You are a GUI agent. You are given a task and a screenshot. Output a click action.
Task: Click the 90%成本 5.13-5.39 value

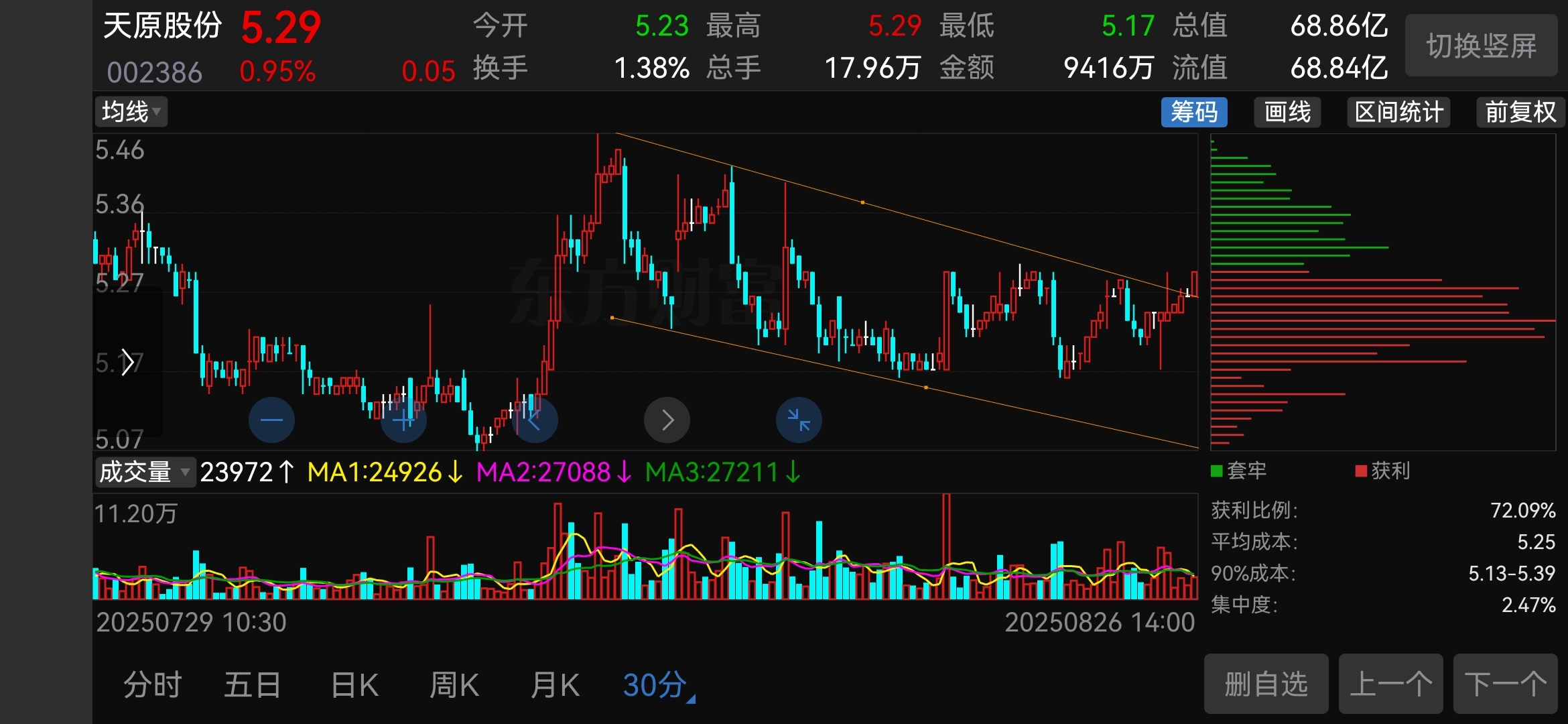coord(1512,573)
